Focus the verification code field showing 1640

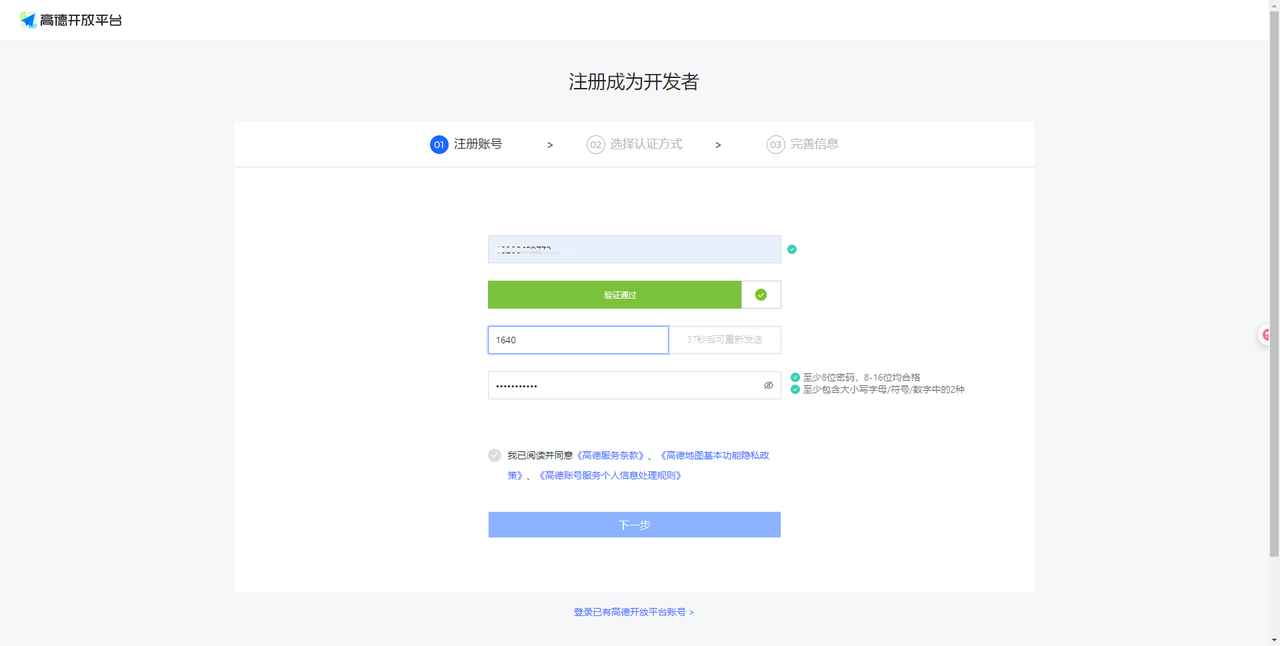(578, 340)
